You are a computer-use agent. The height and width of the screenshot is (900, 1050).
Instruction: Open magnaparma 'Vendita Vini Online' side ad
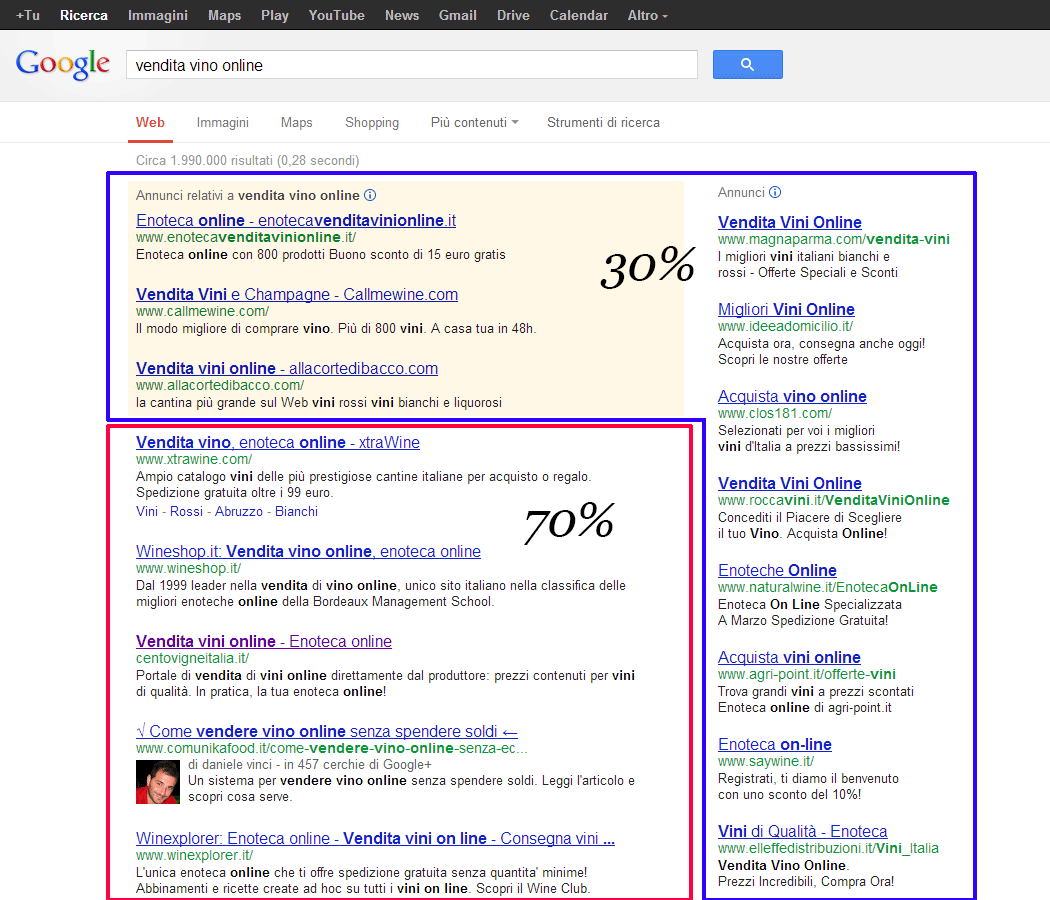790,222
